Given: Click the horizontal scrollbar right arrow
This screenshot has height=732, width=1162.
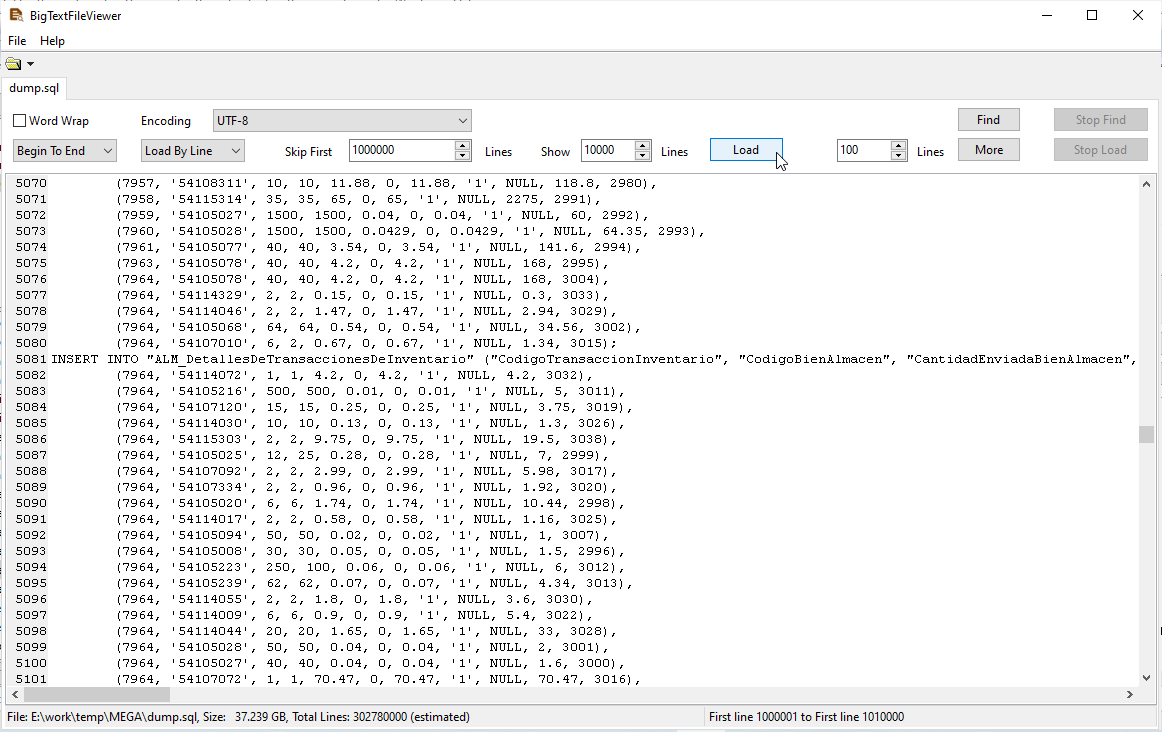Looking at the screenshot, I should coord(1130,695).
